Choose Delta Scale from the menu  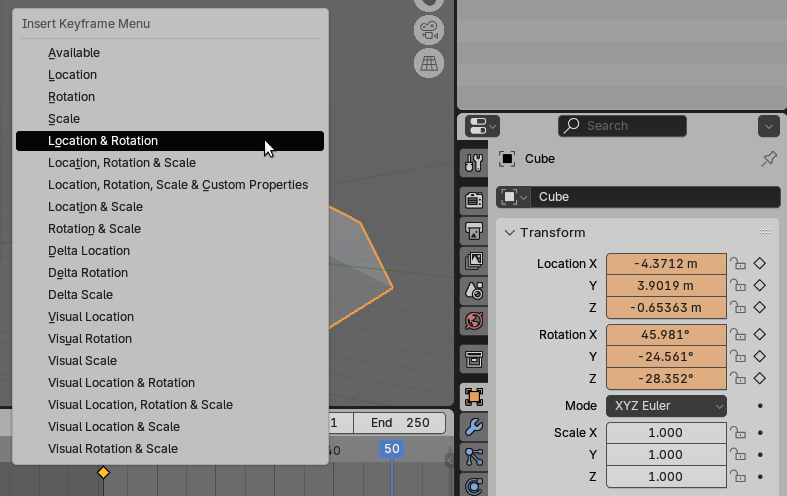pos(170,295)
